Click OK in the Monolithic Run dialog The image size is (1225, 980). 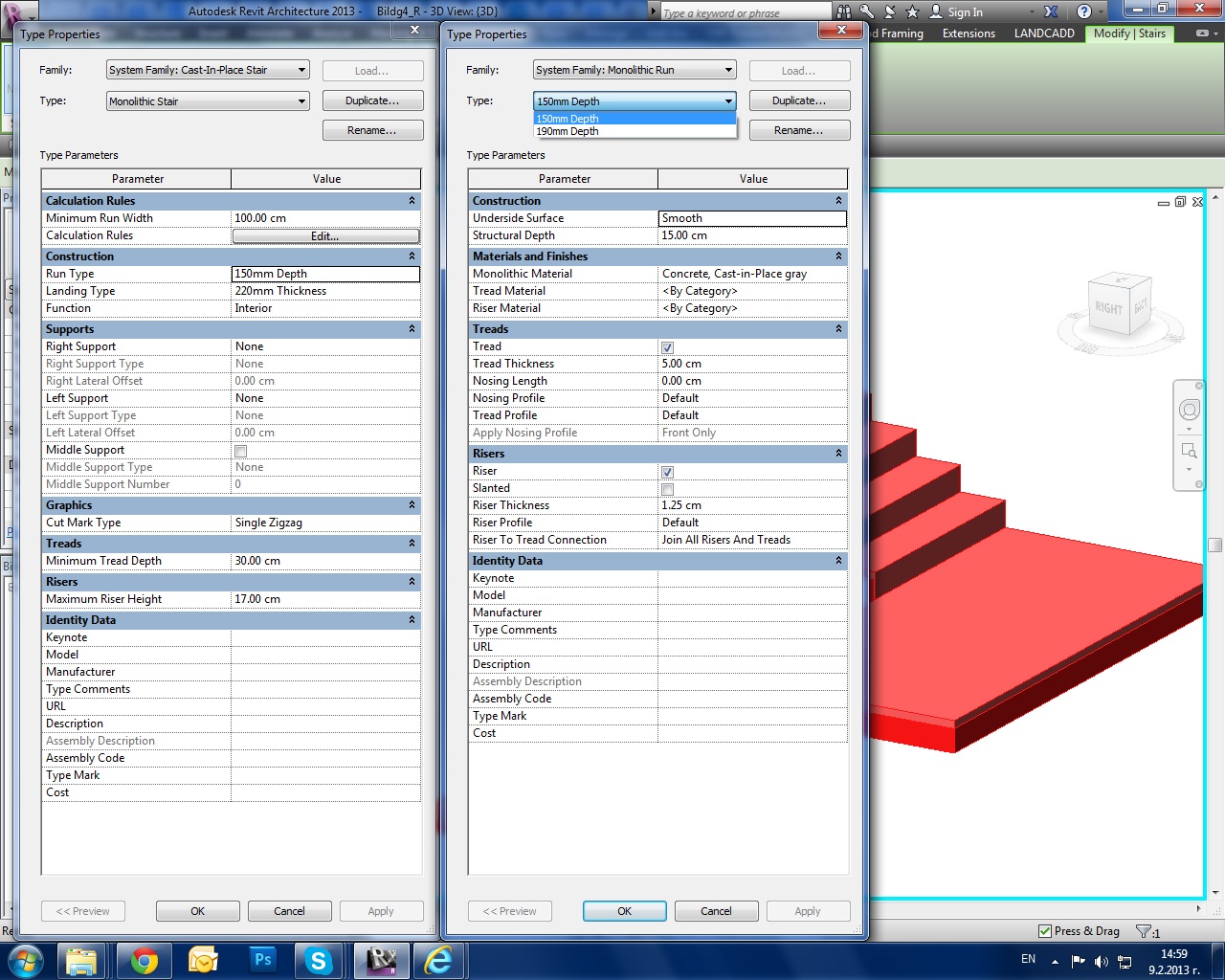(624, 911)
